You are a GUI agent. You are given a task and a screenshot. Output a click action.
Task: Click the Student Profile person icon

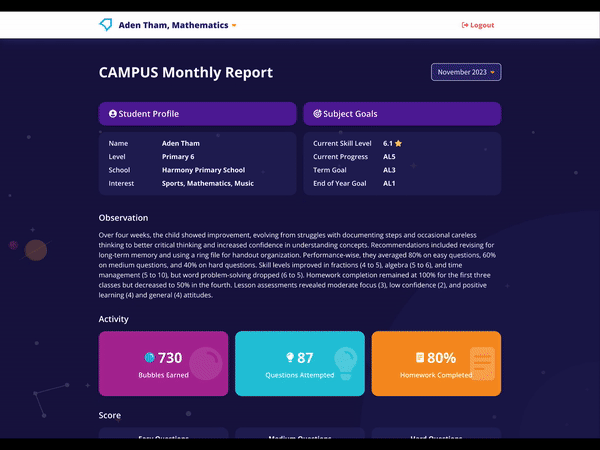point(112,114)
